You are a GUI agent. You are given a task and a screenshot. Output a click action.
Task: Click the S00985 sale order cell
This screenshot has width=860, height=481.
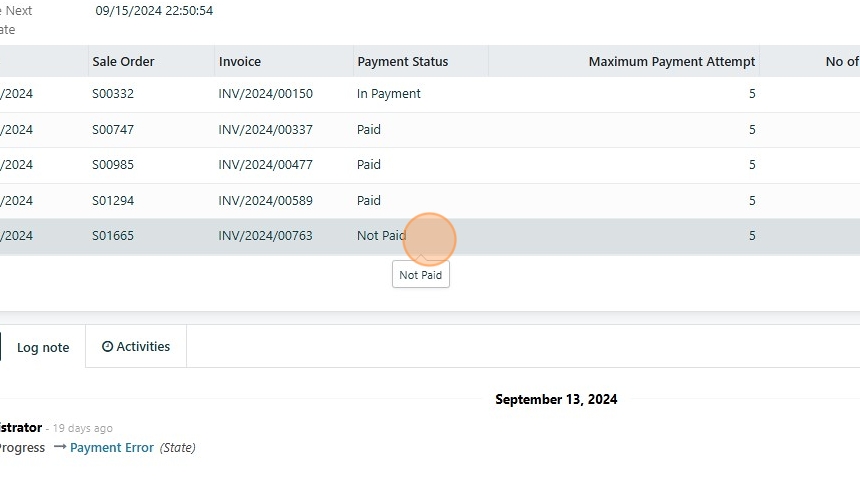(x=113, y=165)
